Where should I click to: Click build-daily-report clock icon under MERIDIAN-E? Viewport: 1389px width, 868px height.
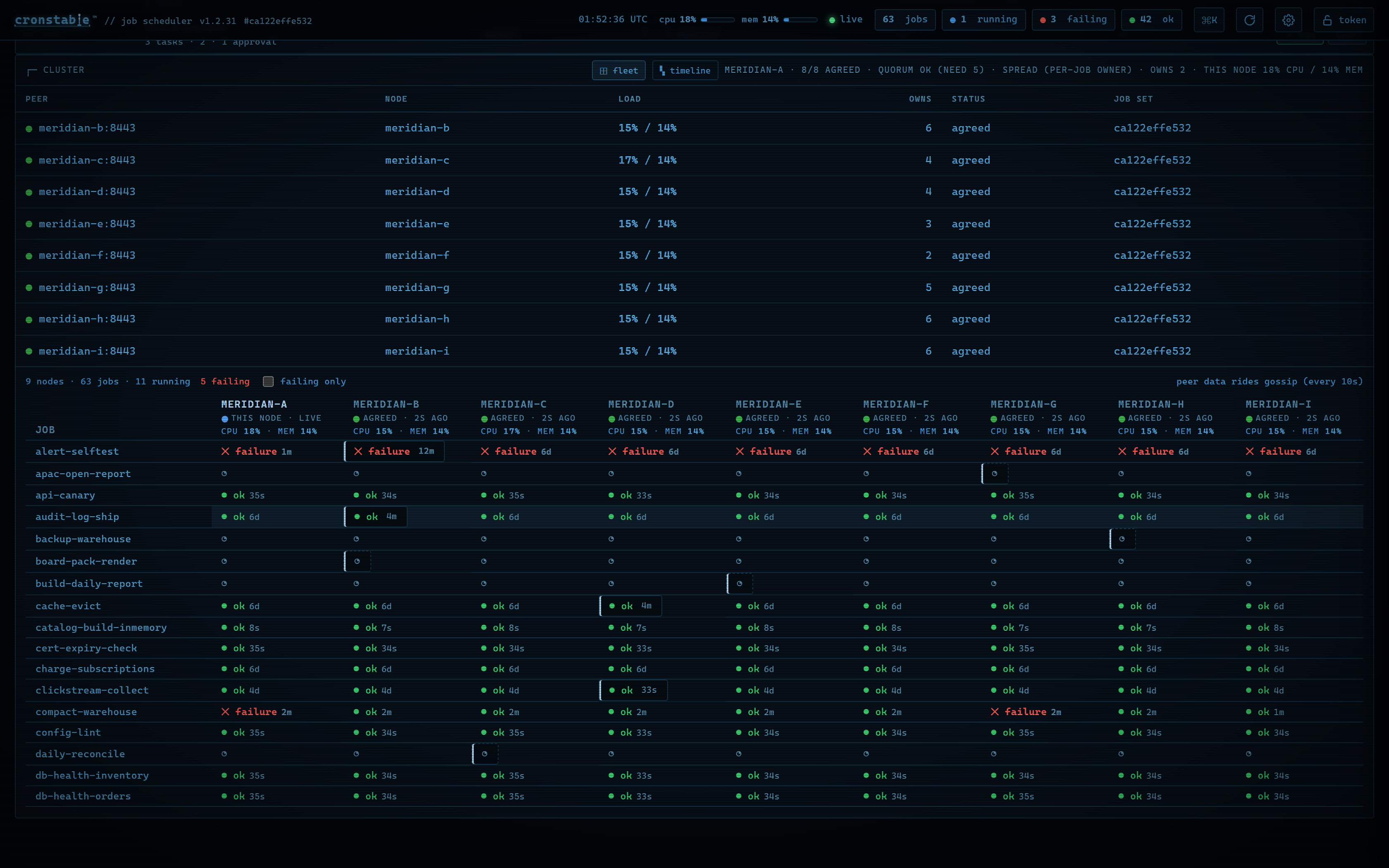[739, 584]
